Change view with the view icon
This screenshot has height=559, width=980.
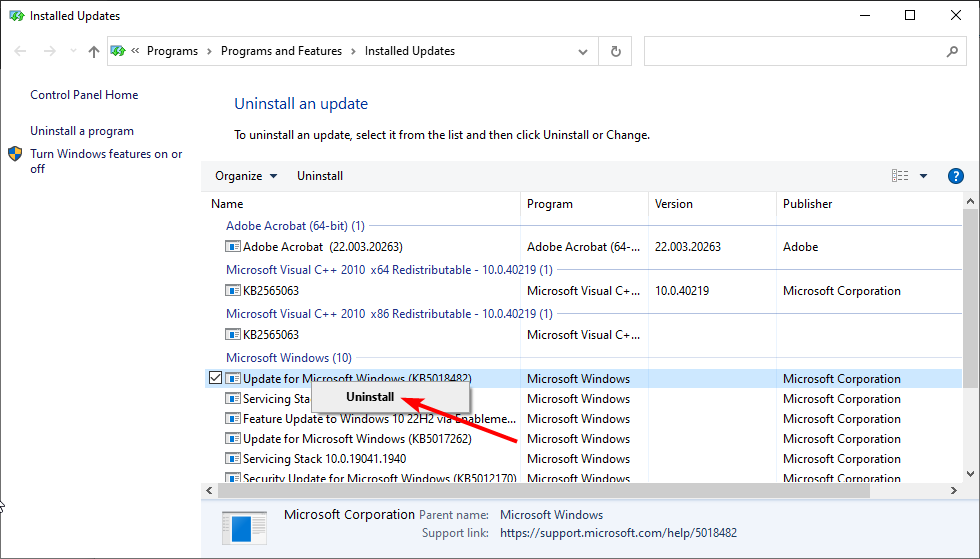click(900, 176)
